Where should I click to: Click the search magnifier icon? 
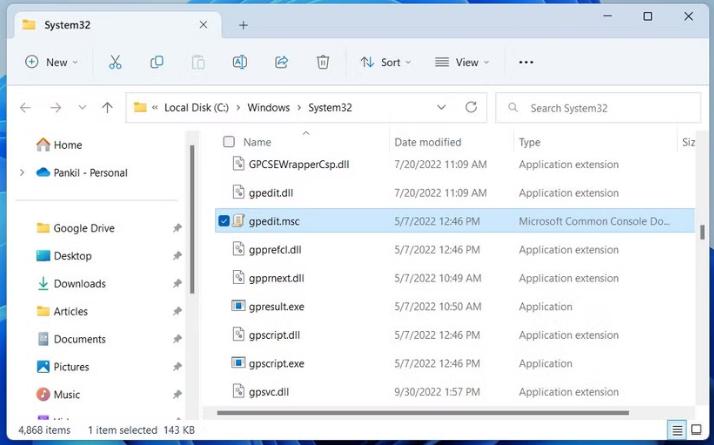tap(513, 107)
